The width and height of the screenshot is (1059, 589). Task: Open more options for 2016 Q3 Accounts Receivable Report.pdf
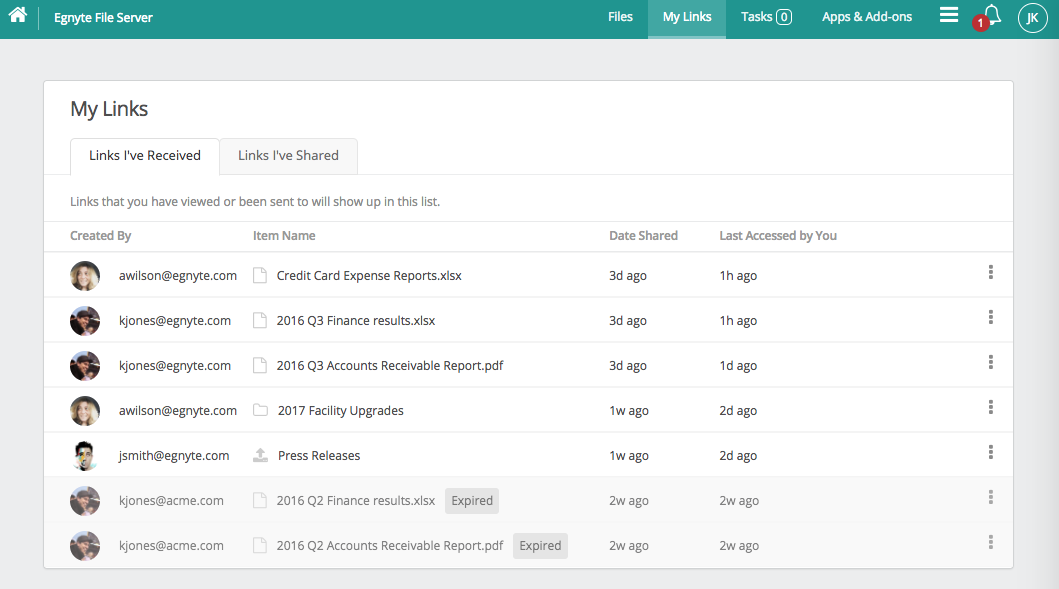[x=991, y=363]
